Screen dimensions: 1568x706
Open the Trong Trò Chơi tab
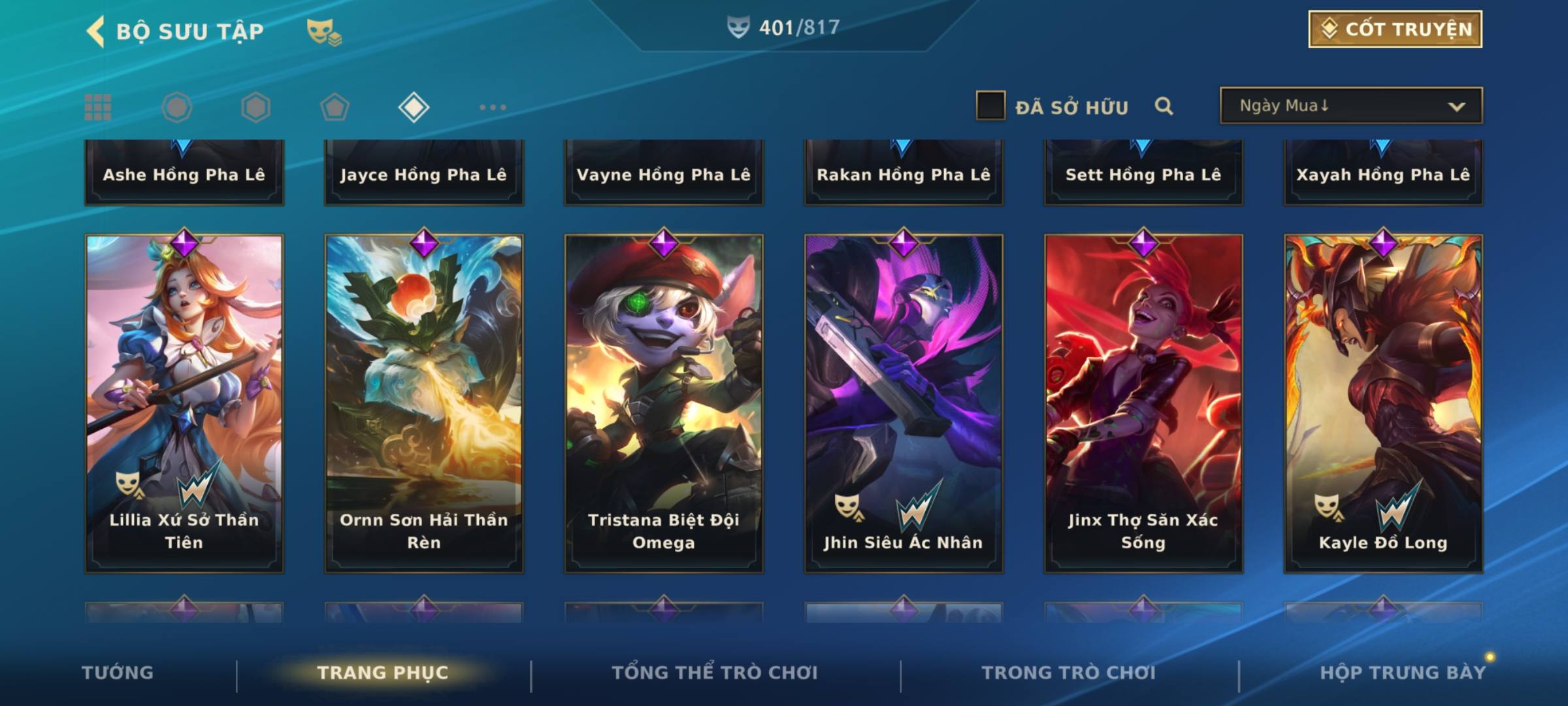[1069, 673]
